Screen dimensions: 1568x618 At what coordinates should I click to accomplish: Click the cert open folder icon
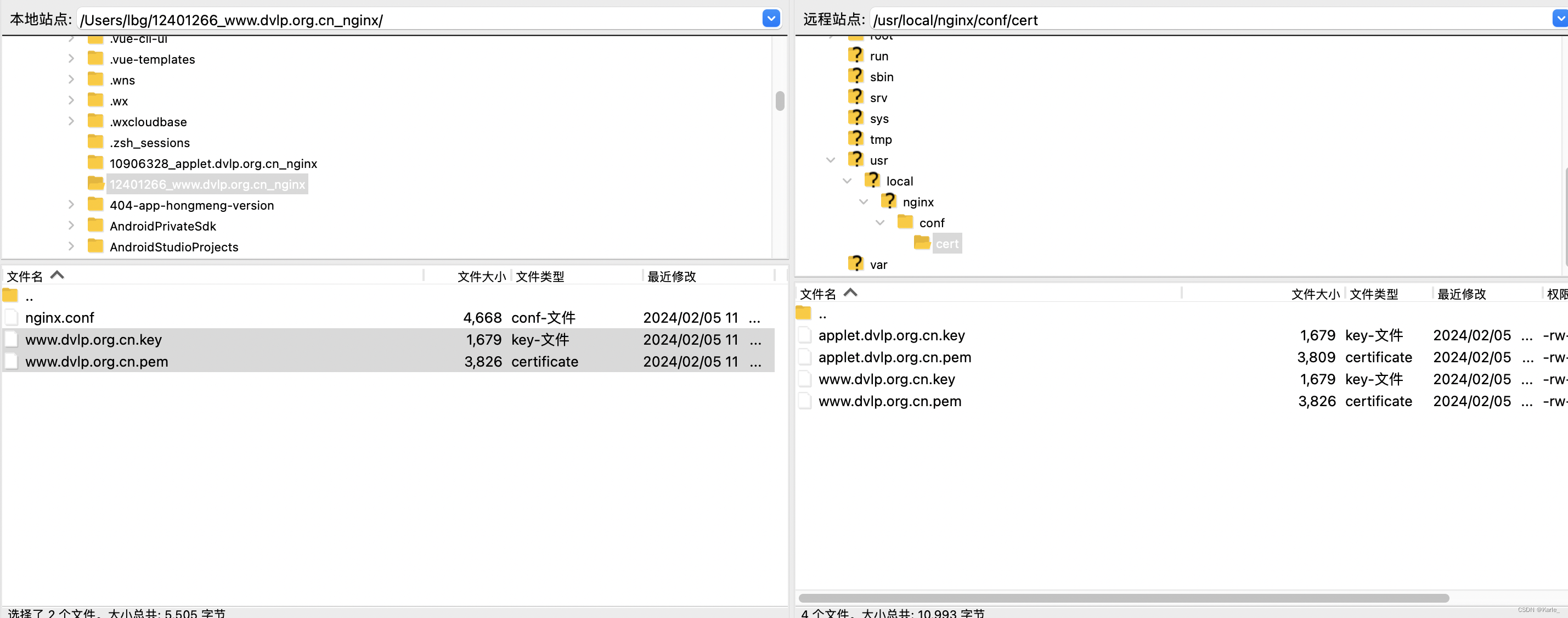click(922, 243)
